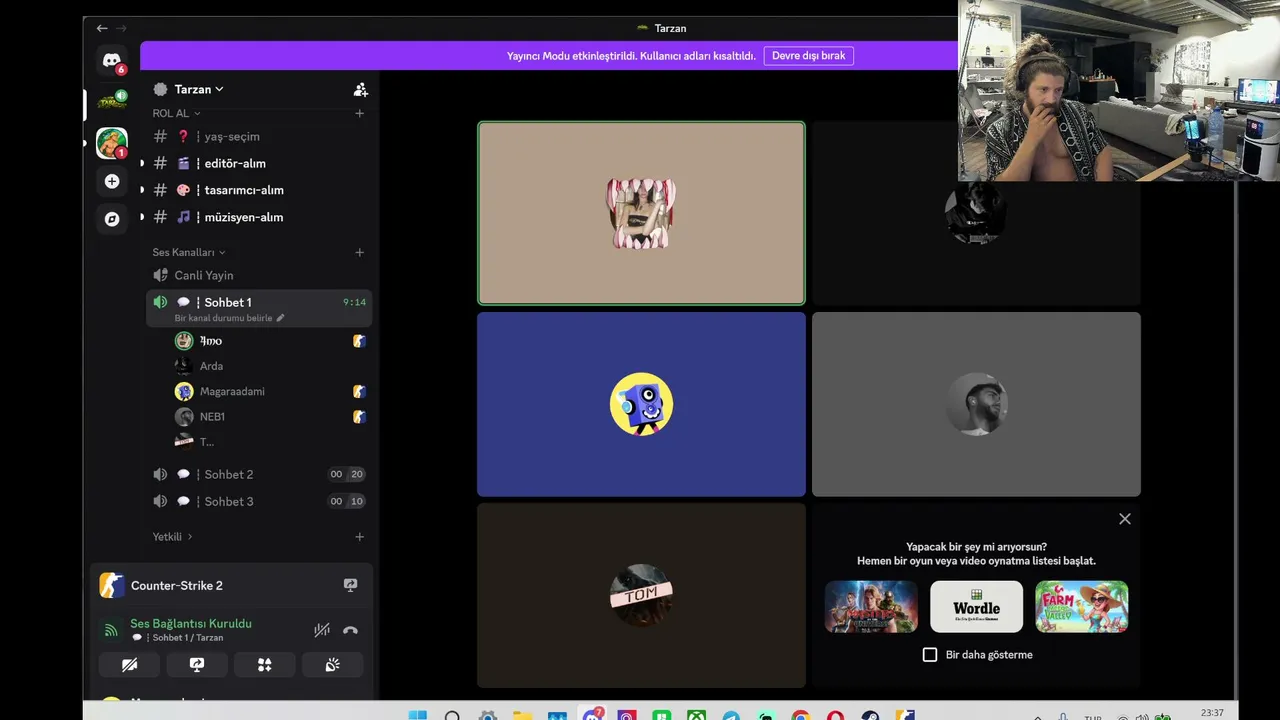
Task: Open Chrome from the taskbar
Action: 800,715
